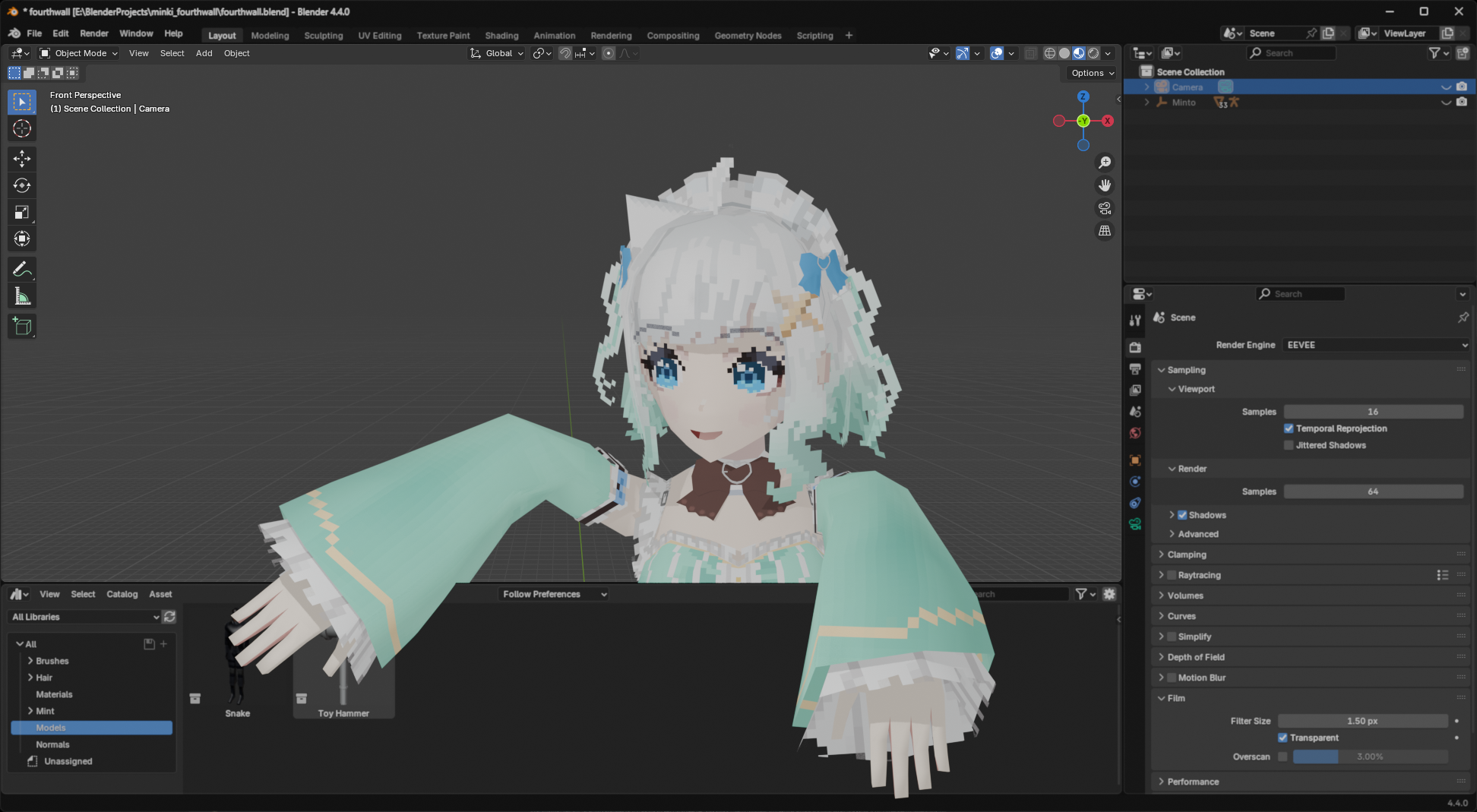Activate the Rotate tool

click(22, 185)
